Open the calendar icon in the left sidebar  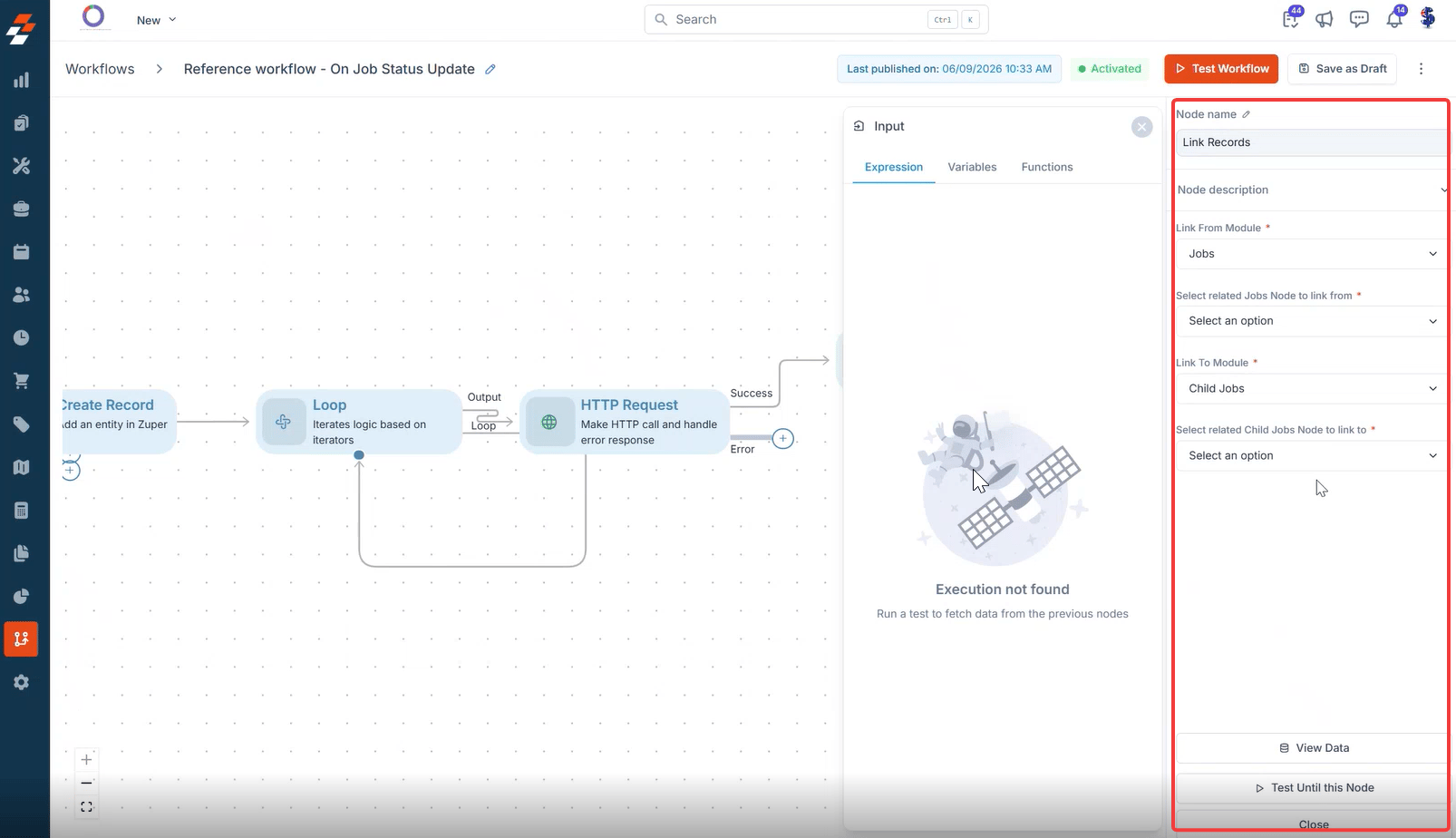[x=21, y=252]
